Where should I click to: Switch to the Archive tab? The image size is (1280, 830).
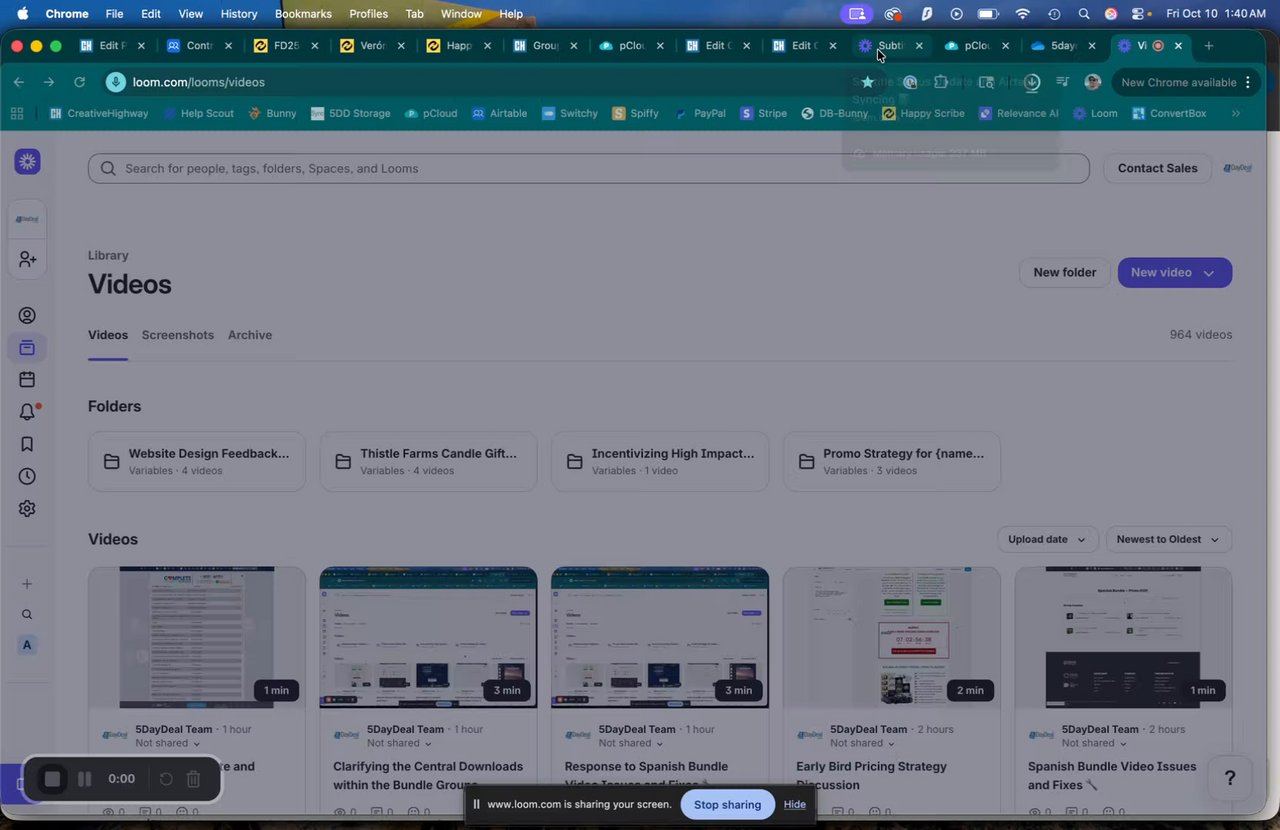250,335
